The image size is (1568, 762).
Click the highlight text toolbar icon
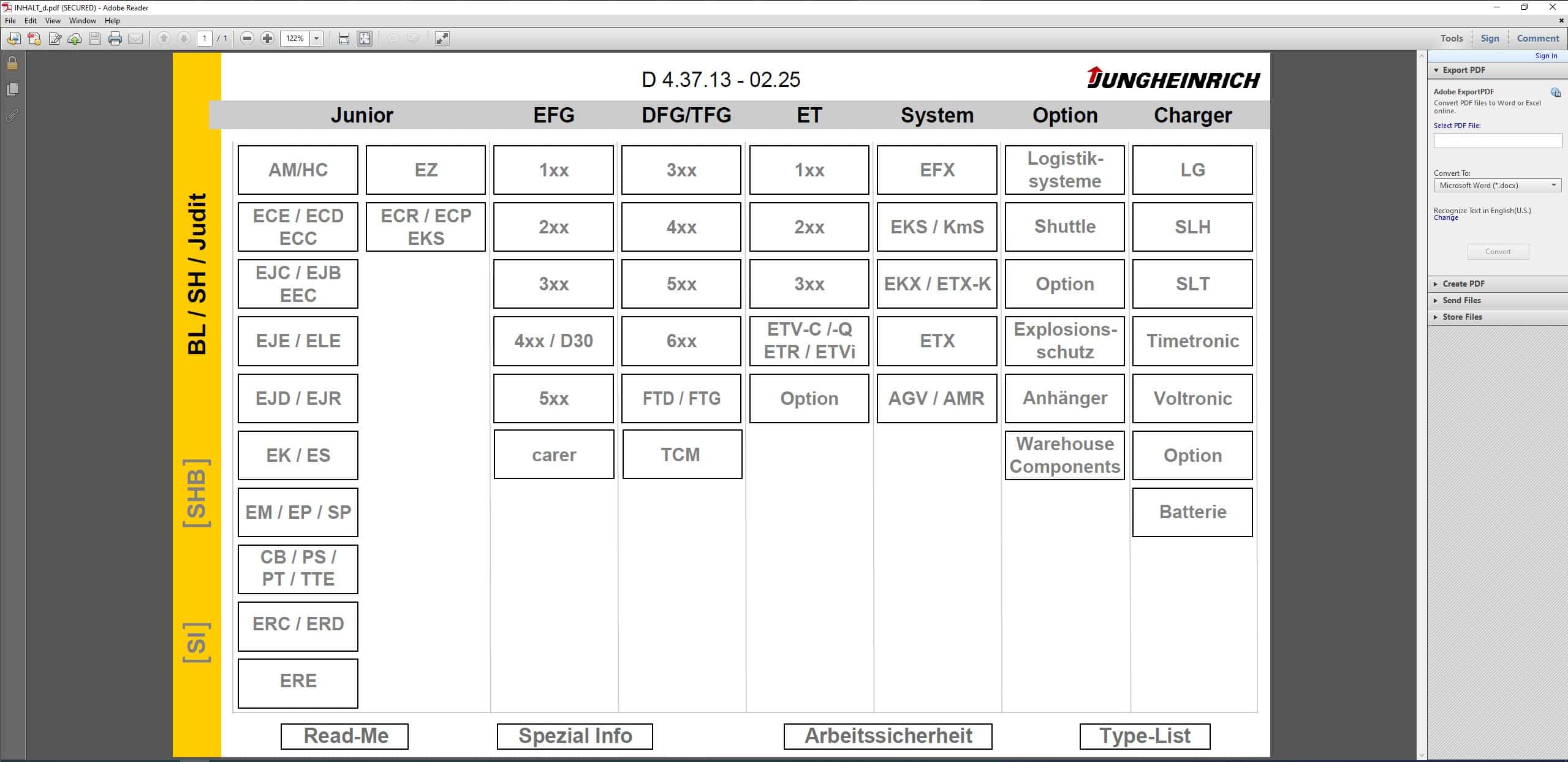(414, 39)
